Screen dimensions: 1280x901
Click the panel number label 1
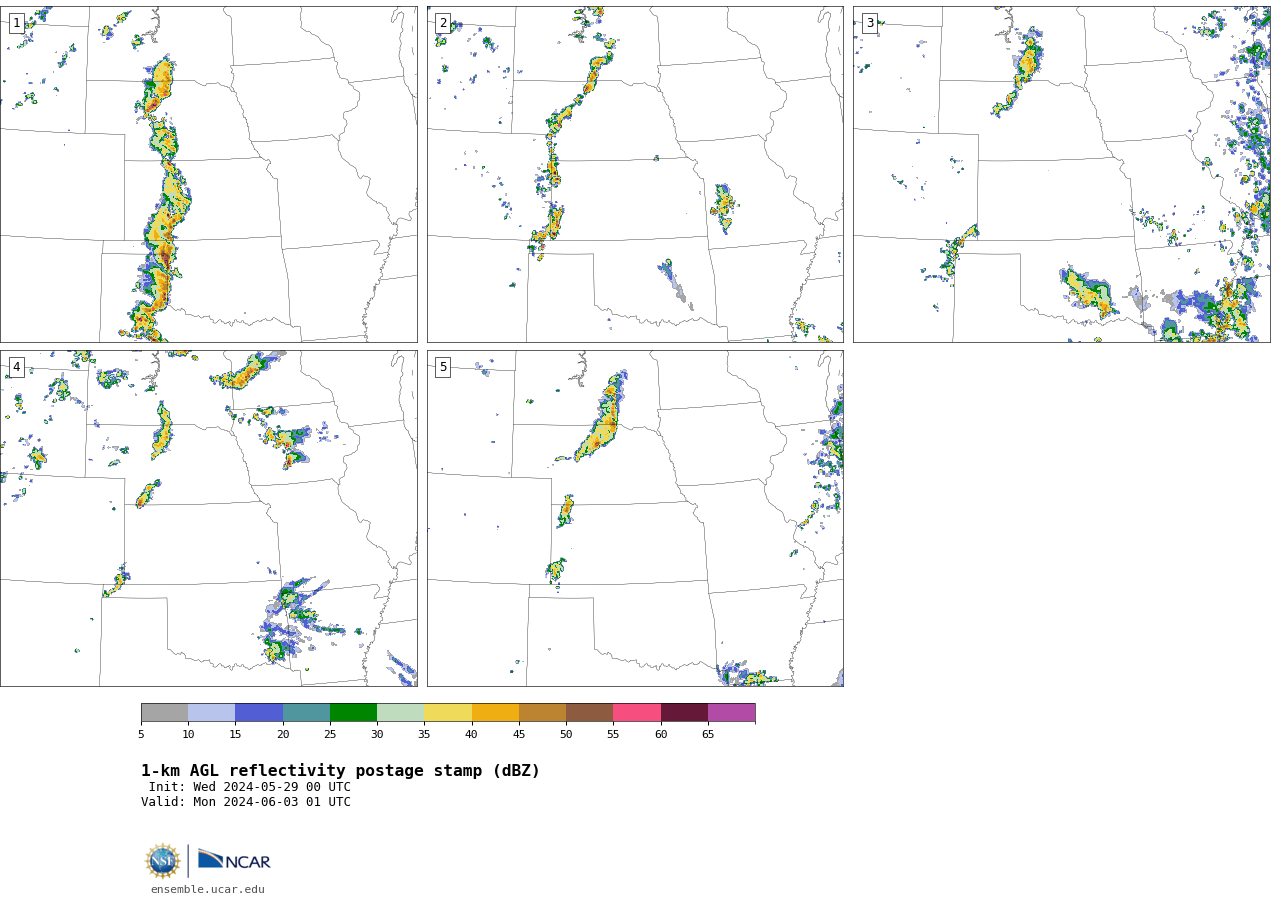click(x=16, y=23)
